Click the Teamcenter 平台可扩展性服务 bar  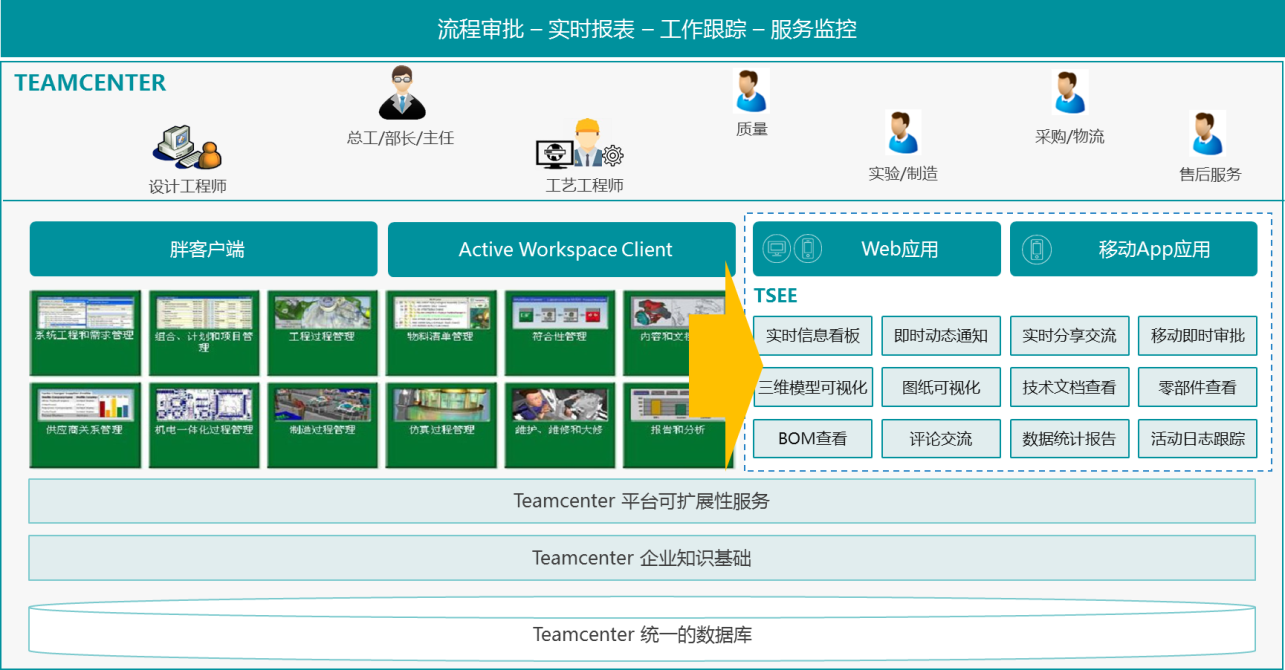[642, 501]
